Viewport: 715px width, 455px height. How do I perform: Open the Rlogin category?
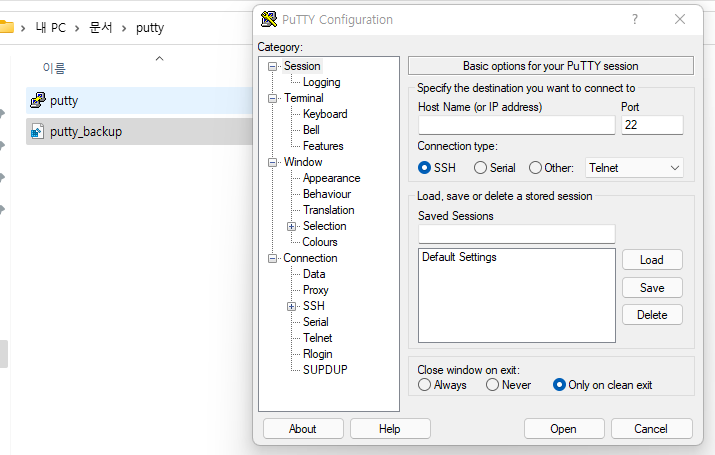(317, 354)
